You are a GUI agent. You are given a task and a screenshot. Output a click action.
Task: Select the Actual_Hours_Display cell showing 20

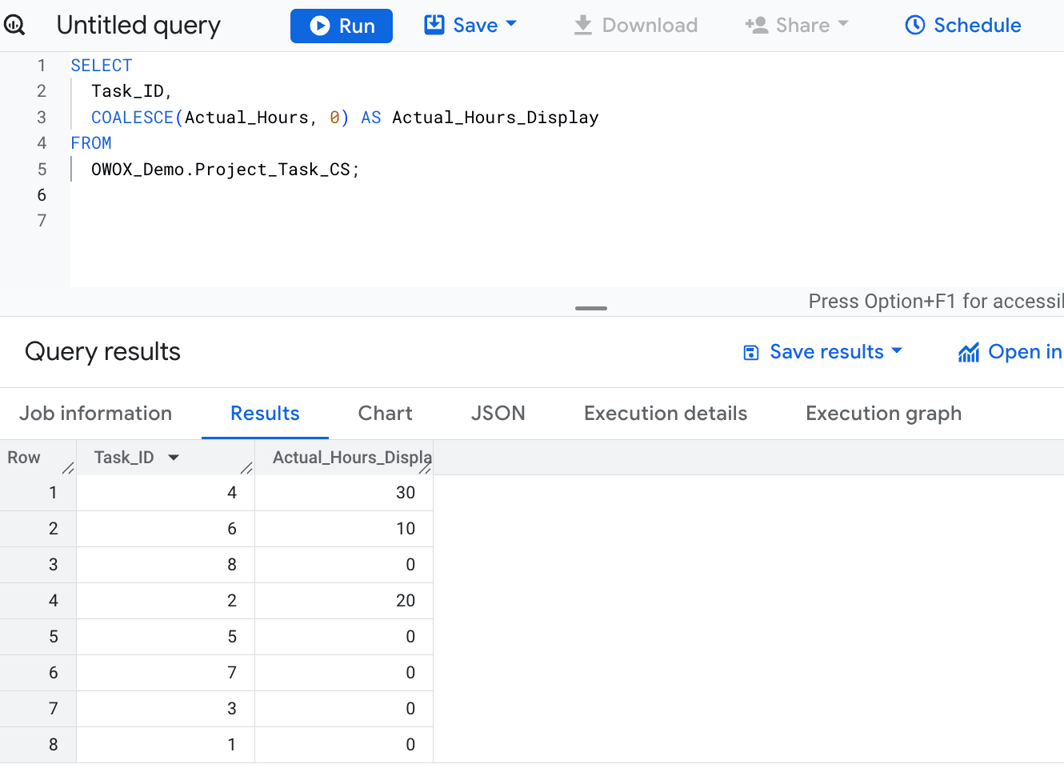[x=344, y=600]
